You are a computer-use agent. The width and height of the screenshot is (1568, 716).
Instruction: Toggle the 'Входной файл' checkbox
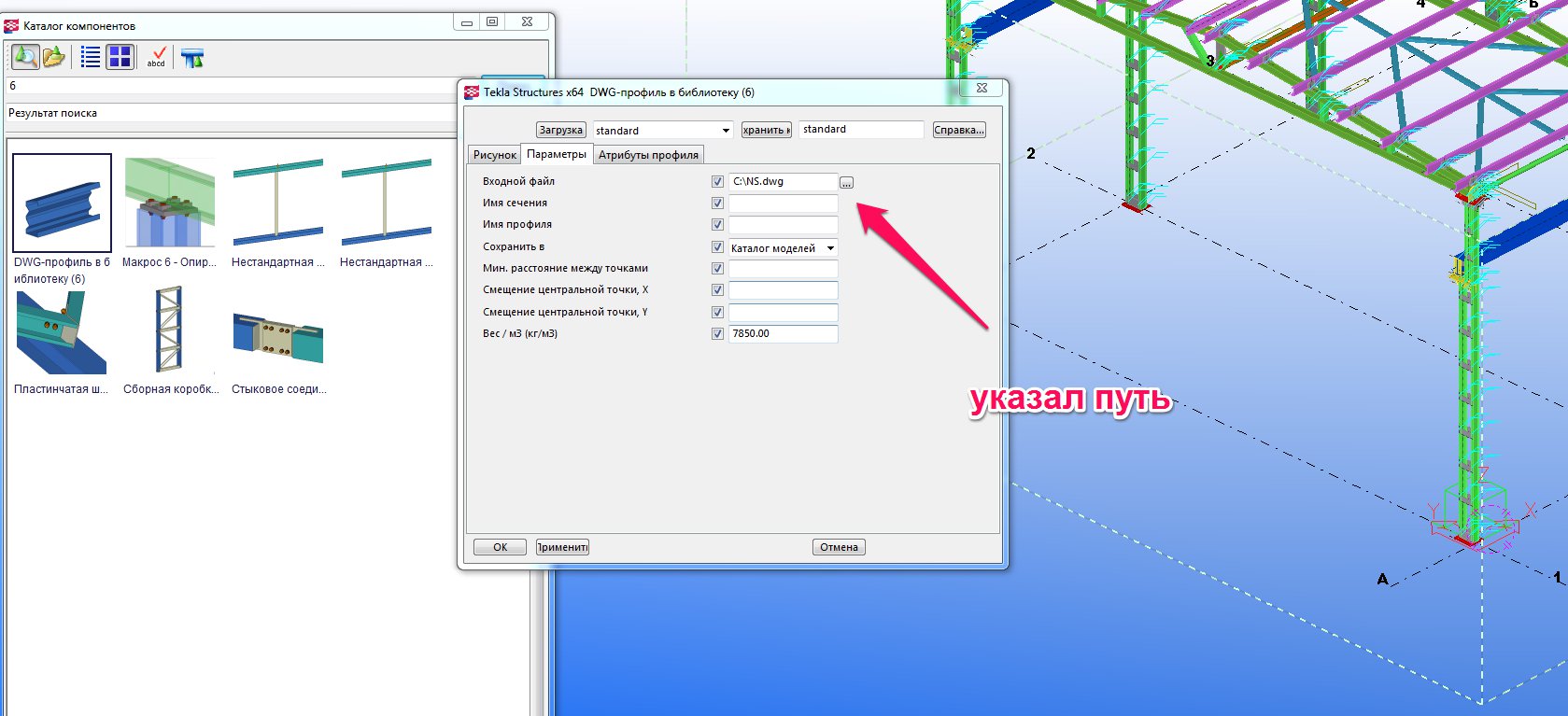pyautogui.click(x=717, y=181)
